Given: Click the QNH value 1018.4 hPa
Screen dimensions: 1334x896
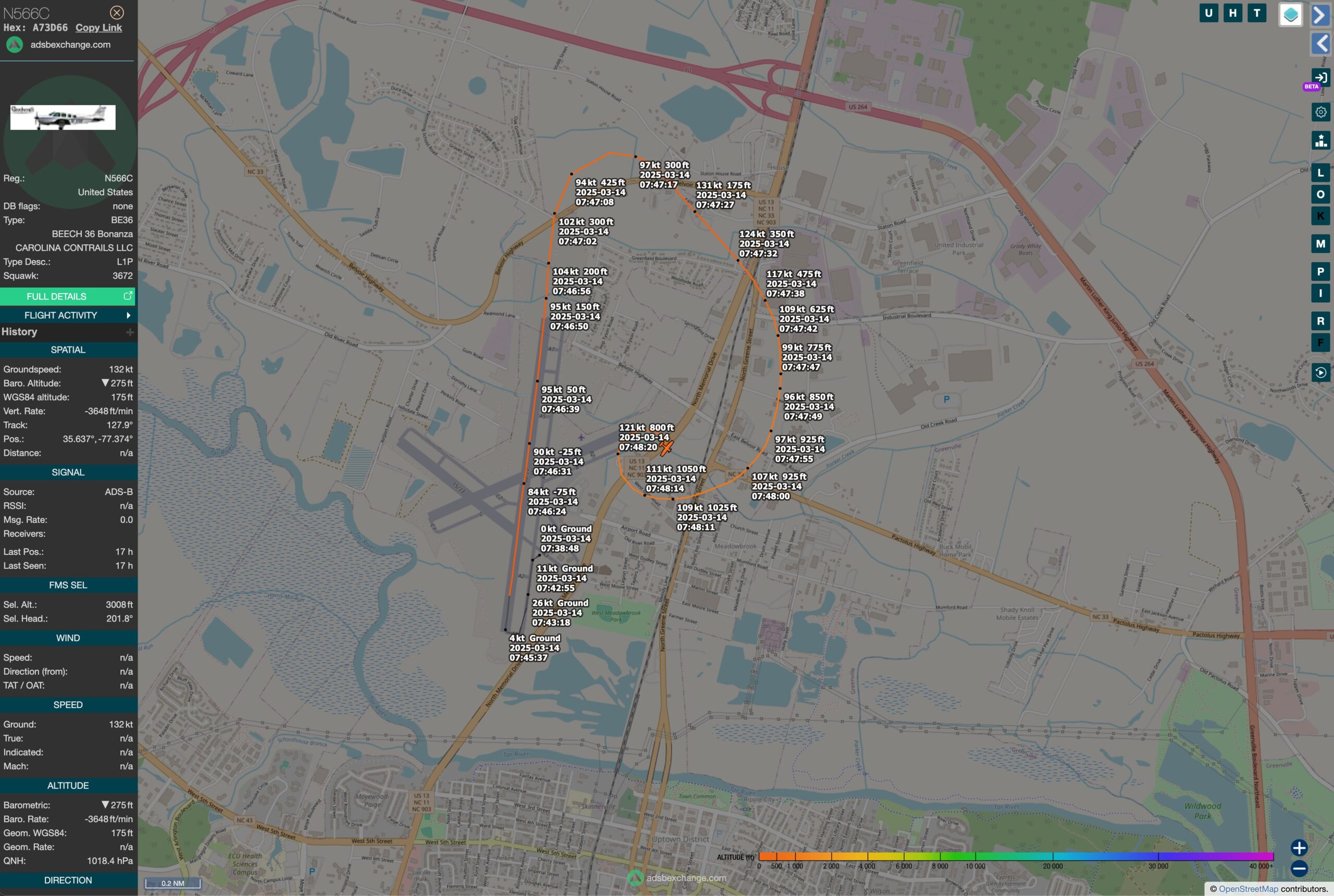Looking at the screenshot, I should tap(110, 861).
